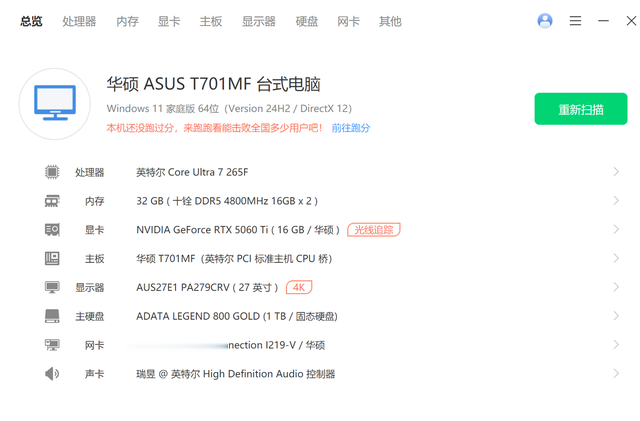Click the 4K badge on monitor row
The image size is (640, 421).
299,287
